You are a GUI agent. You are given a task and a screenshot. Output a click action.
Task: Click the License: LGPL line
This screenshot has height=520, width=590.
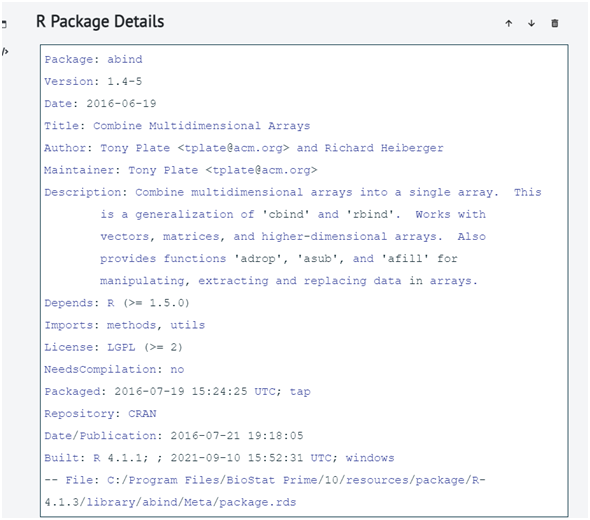113,347
